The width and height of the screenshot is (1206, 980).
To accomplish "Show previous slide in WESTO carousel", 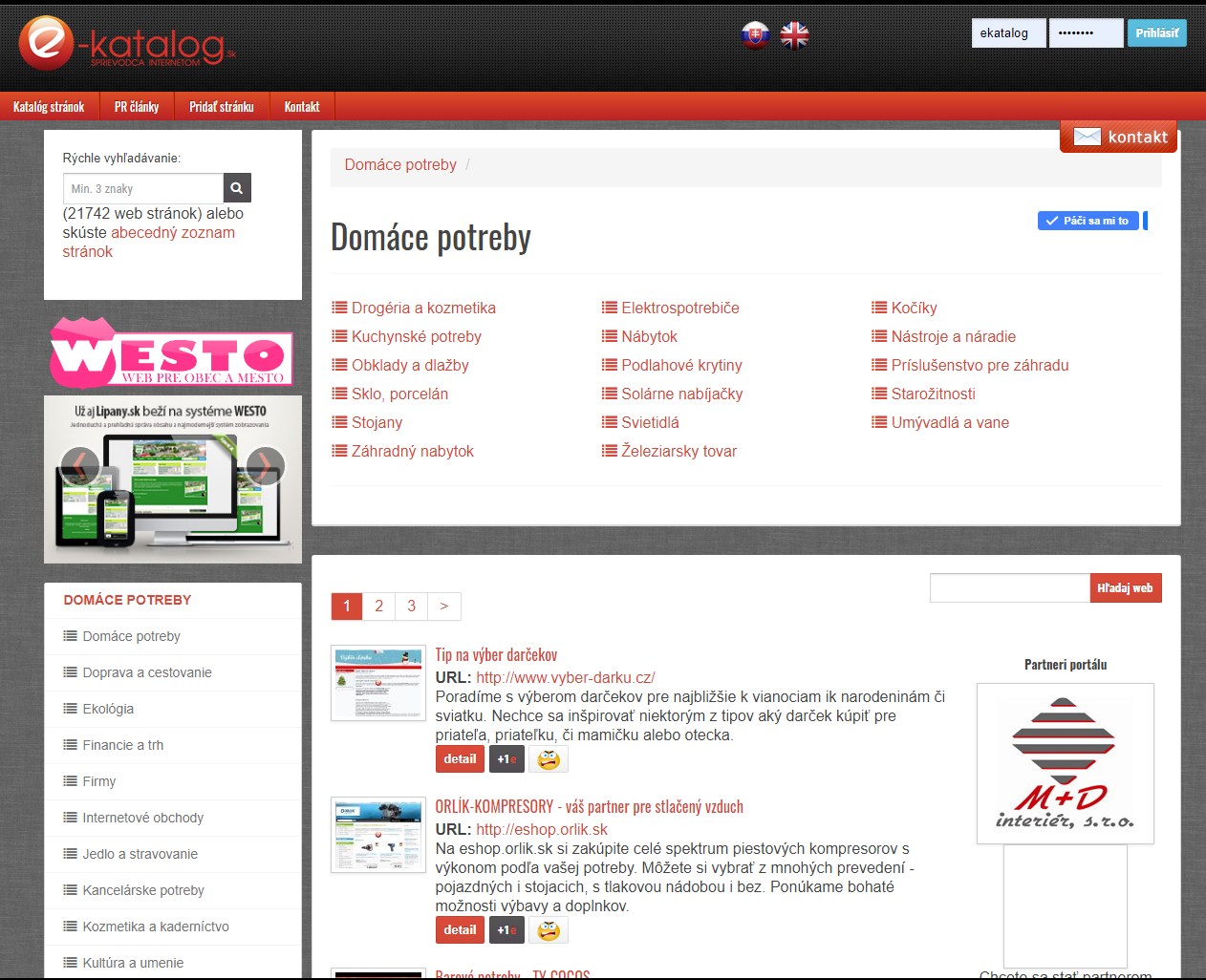I will (x=80, y=465).
